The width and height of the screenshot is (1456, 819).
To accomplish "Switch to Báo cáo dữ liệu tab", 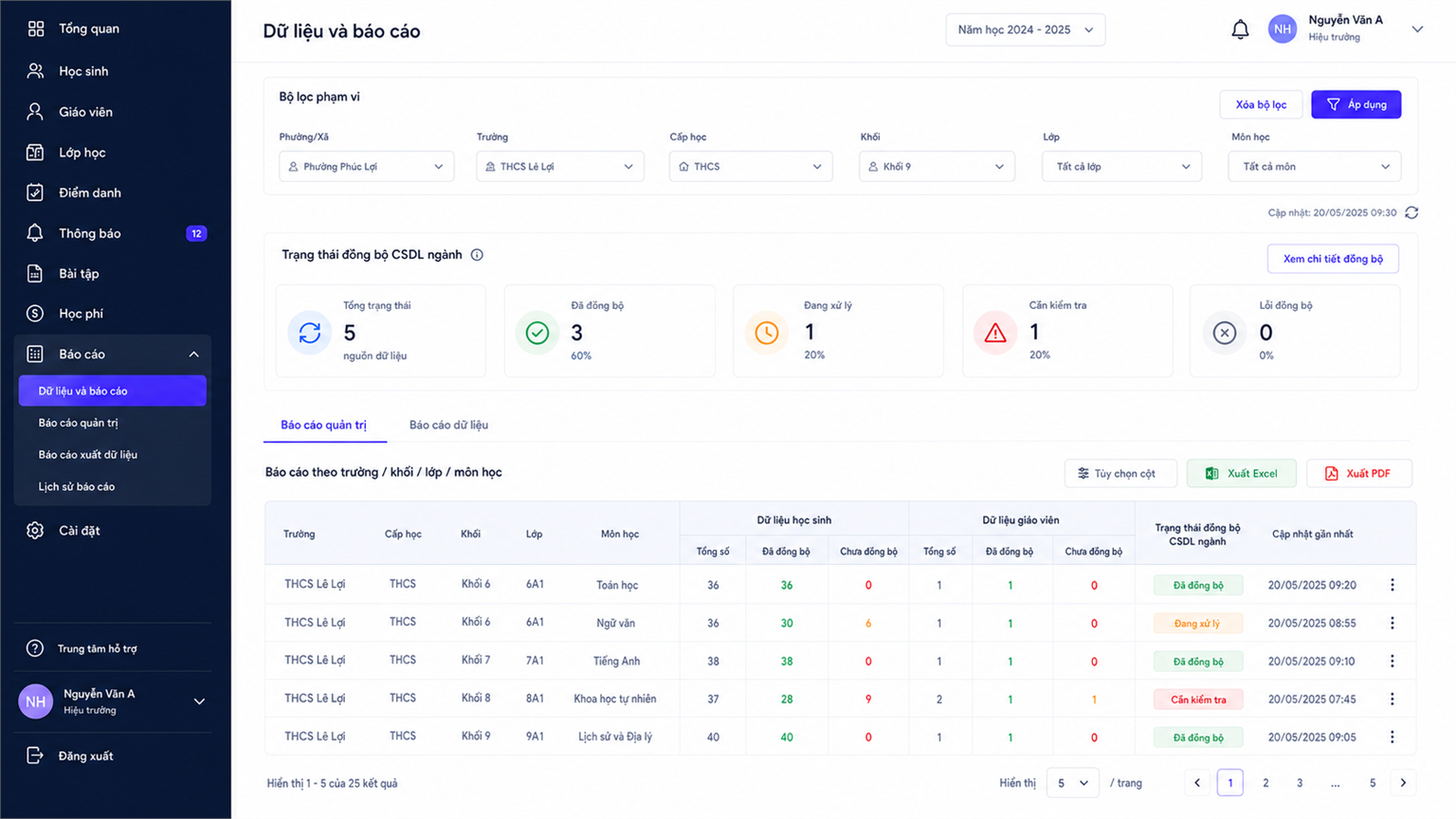I will pos(448,425).
